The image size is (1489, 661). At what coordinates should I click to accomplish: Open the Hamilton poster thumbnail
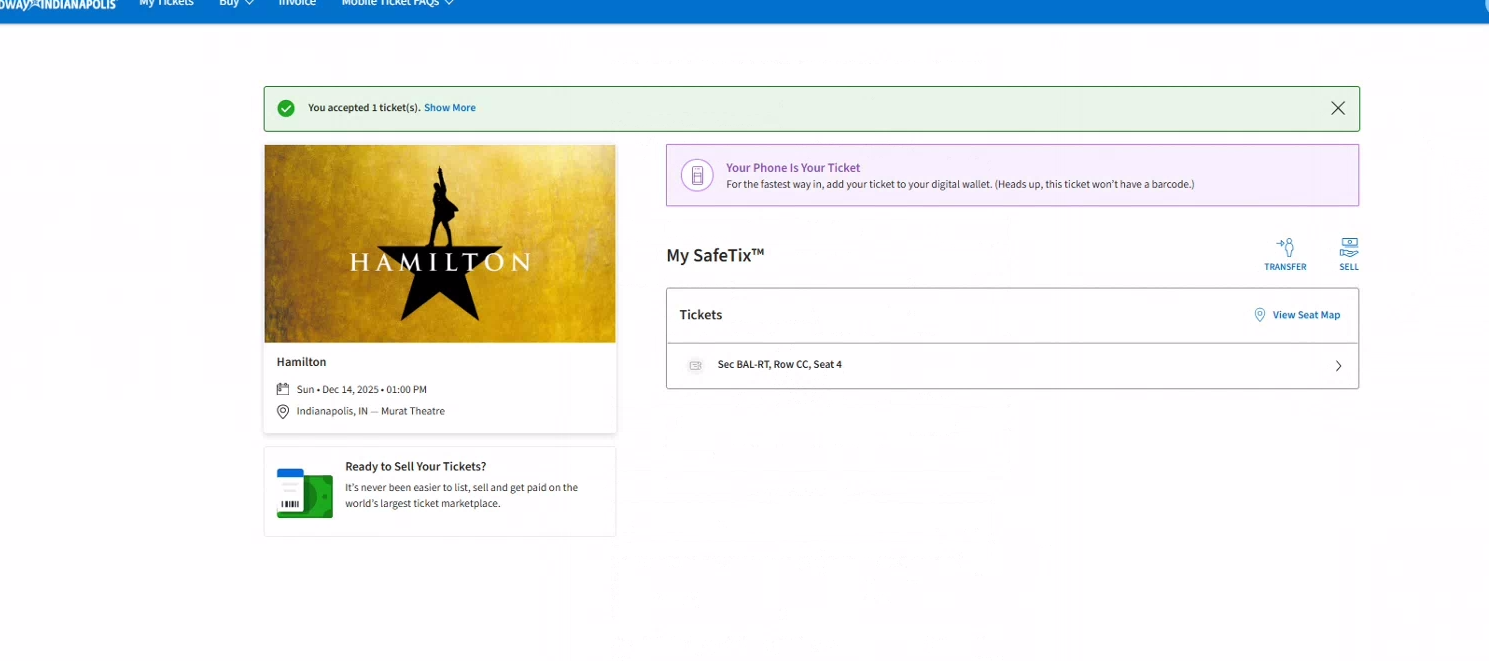pyautogui.click(x=440, y=244)
